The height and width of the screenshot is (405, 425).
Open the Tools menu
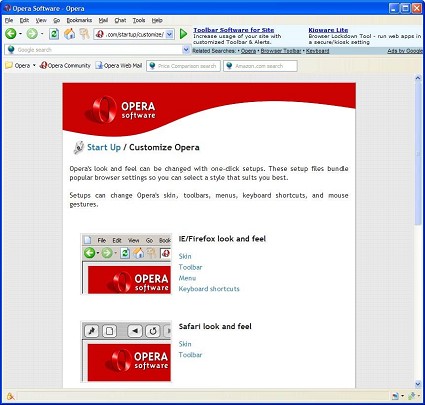(x=139, y=20)
